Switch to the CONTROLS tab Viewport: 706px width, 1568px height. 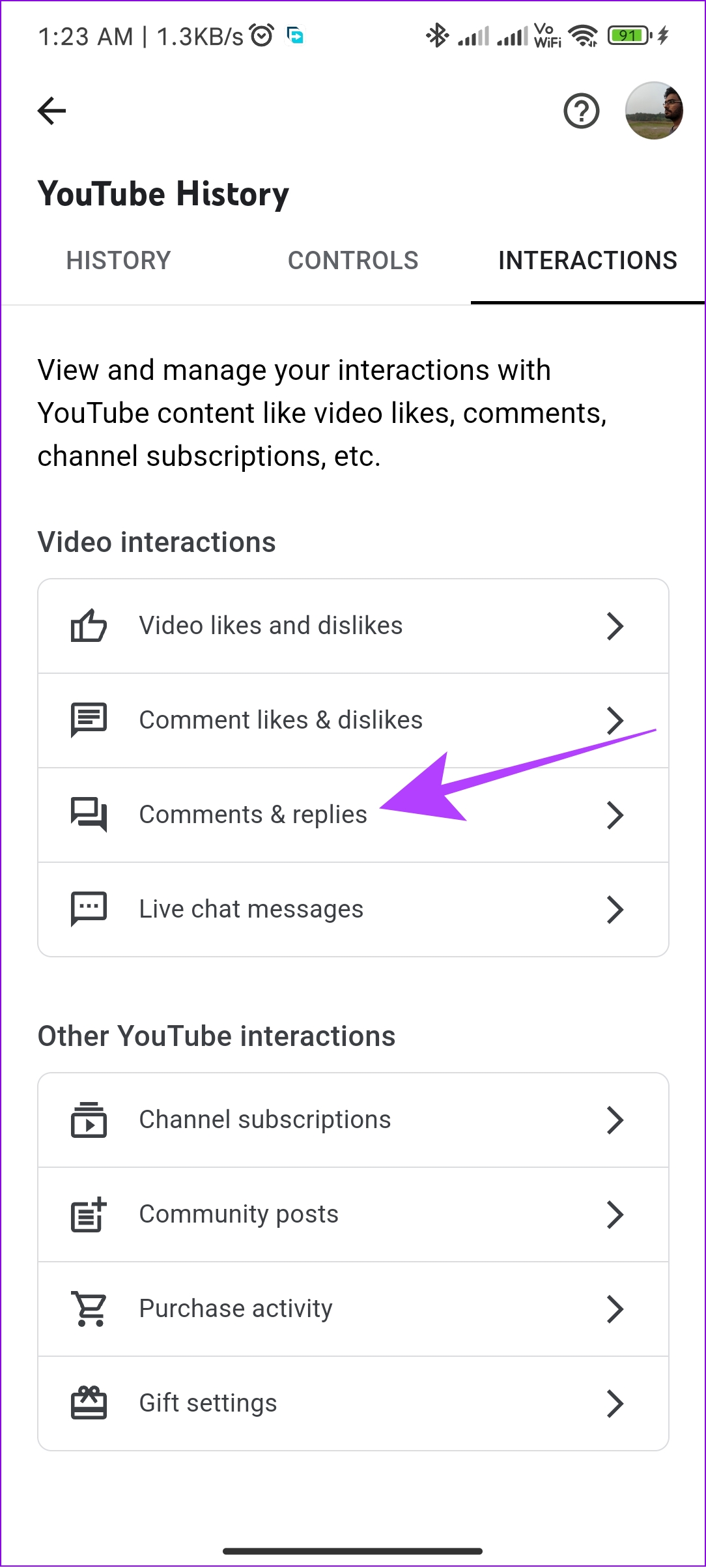point(353,261)
